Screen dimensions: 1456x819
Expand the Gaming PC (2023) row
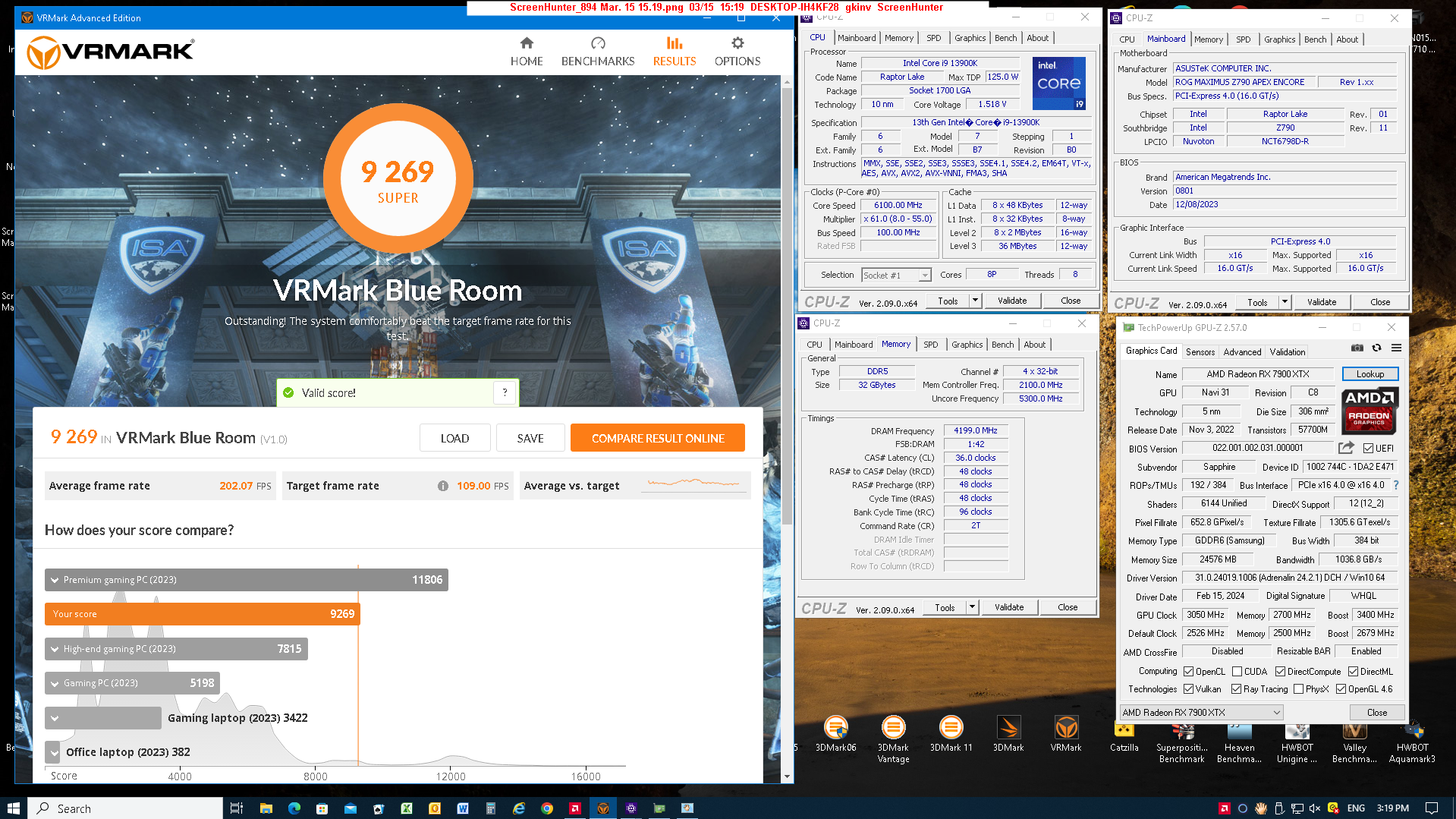55,683
